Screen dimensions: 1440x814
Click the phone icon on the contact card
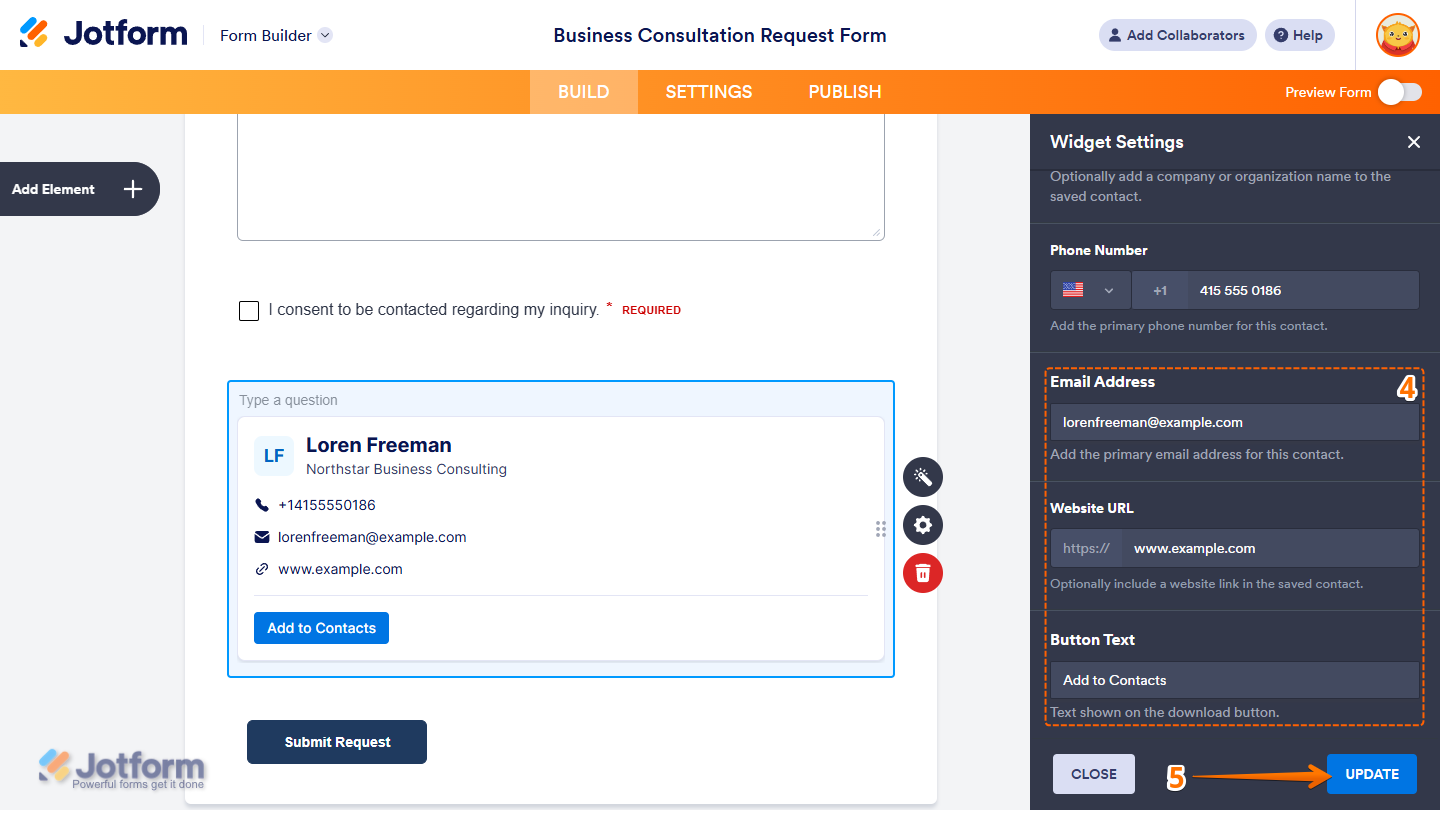262,505
